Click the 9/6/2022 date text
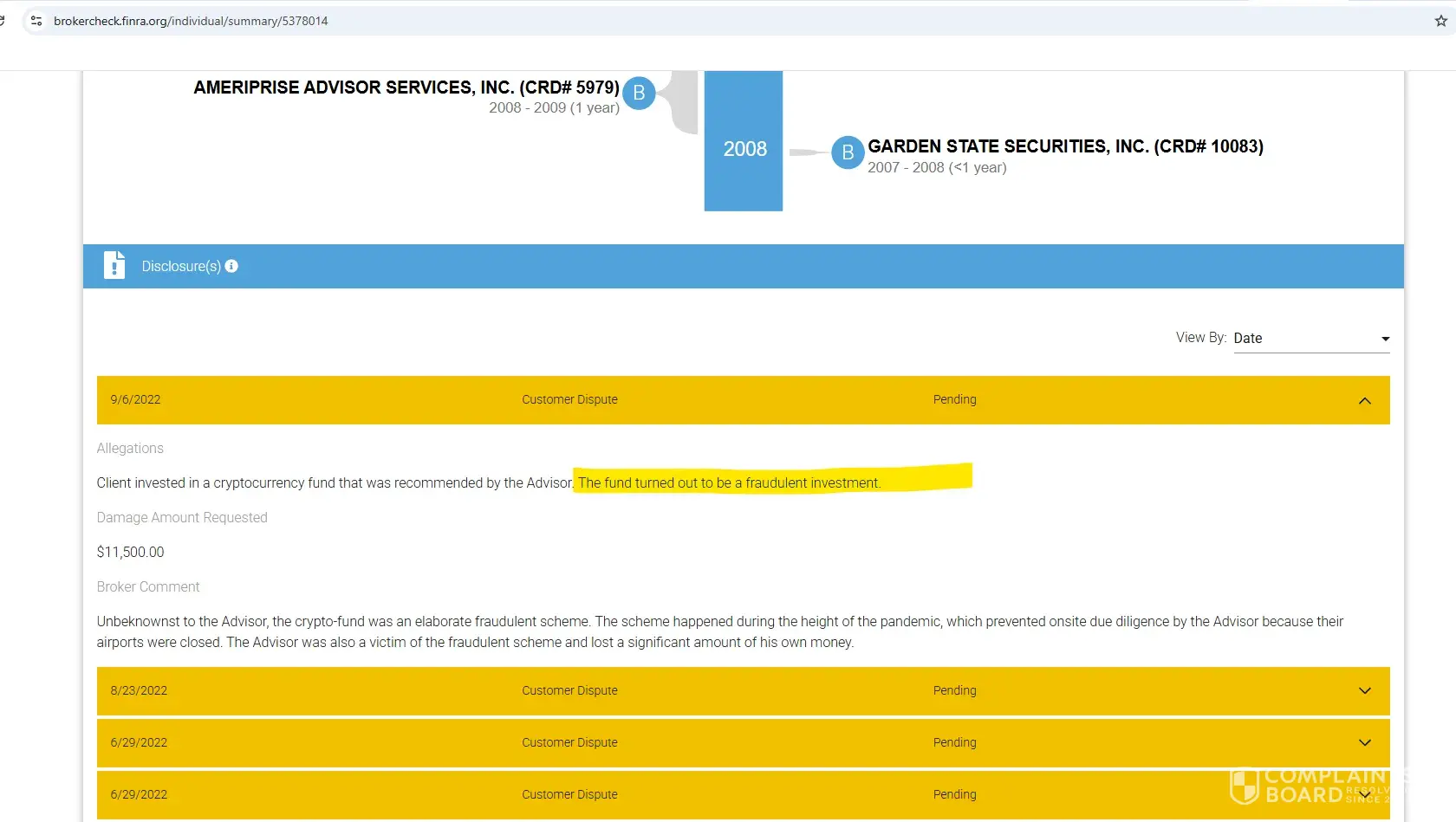This screenshot has height=822, width=1456. (x=135, y=400)
